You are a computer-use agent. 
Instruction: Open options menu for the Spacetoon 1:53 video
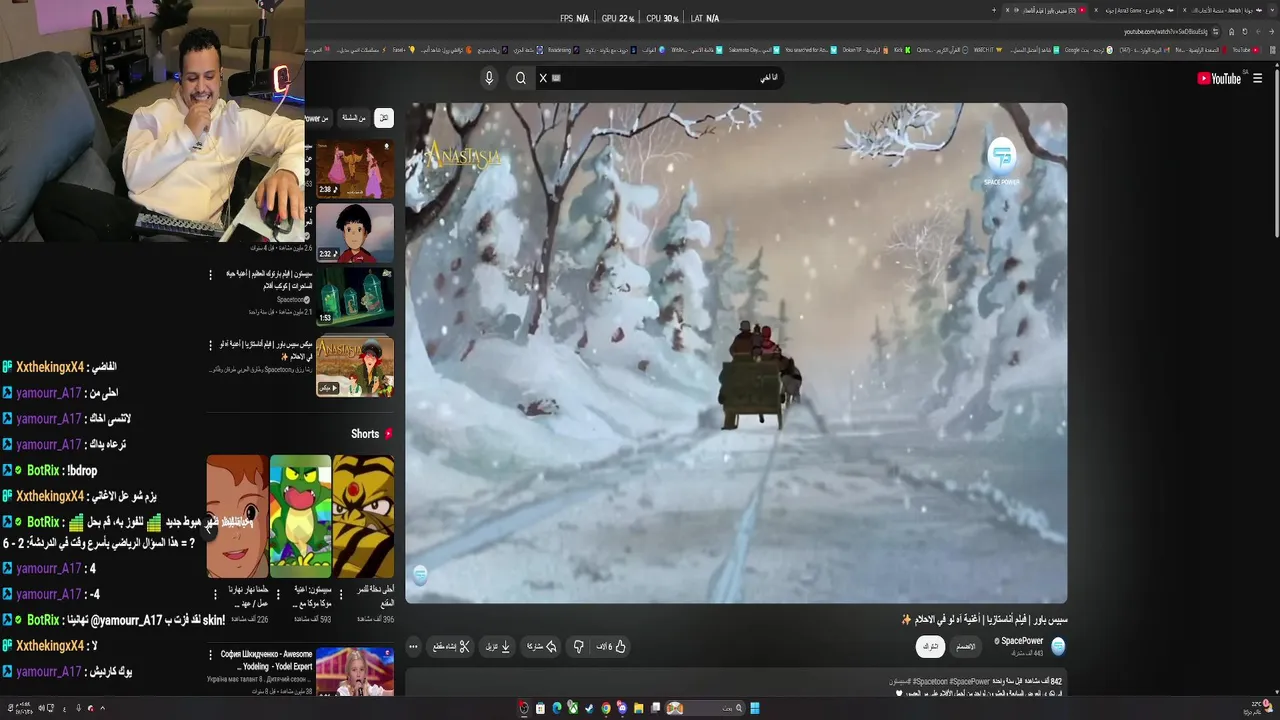210,275
